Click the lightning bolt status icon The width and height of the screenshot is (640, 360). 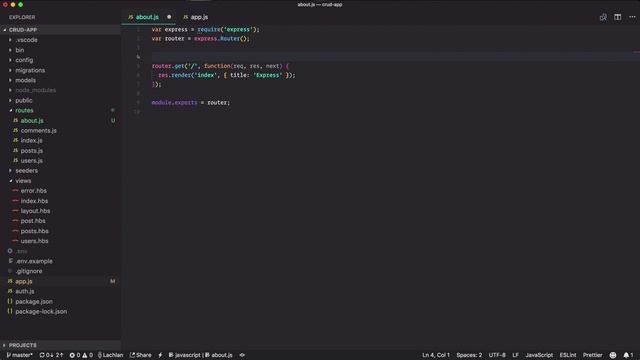pyautogui.click(x=160, y=355)
